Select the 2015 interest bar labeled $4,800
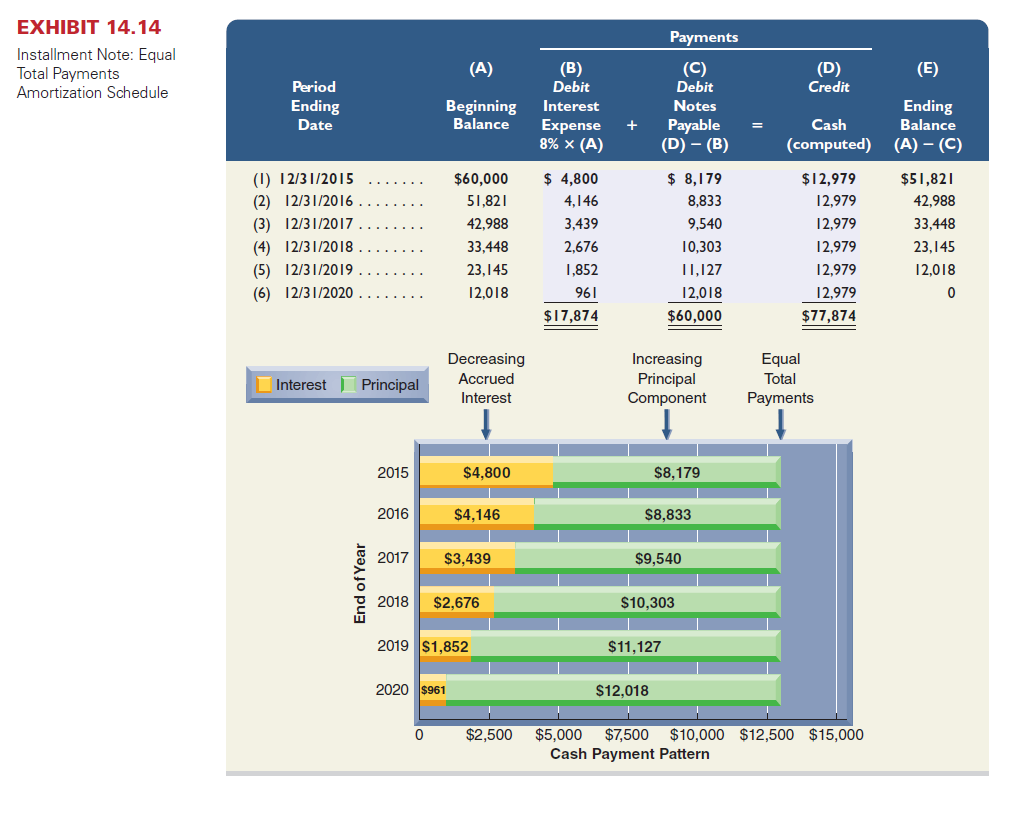 point(486,473)
